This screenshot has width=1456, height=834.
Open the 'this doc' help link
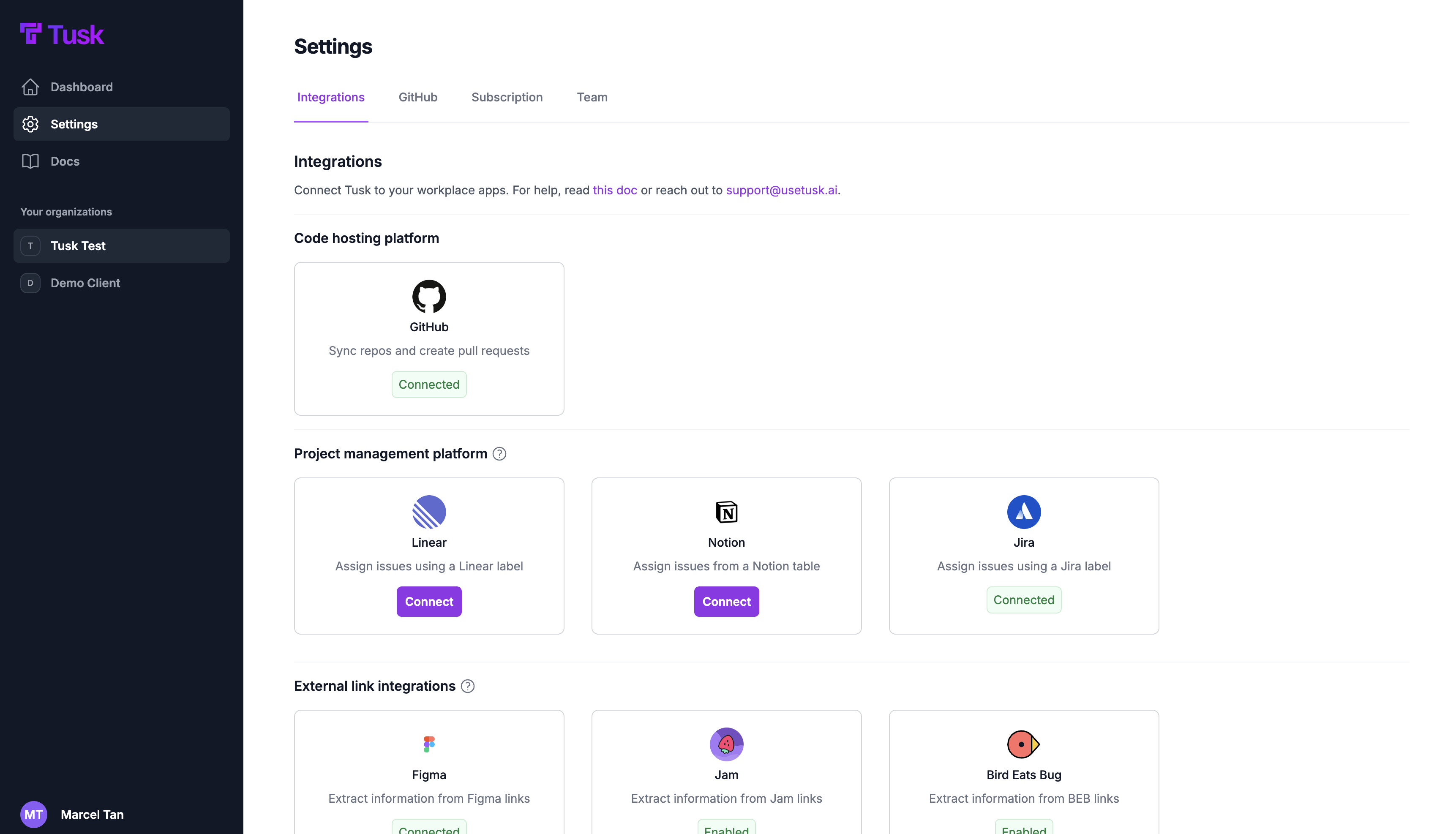(615, 190)
